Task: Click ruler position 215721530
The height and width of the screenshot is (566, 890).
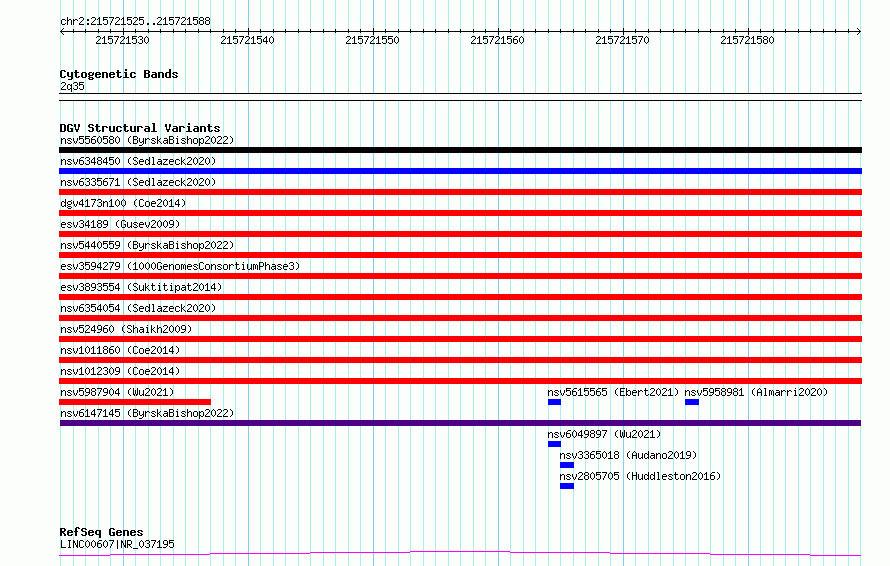Action: coord(122,40)
